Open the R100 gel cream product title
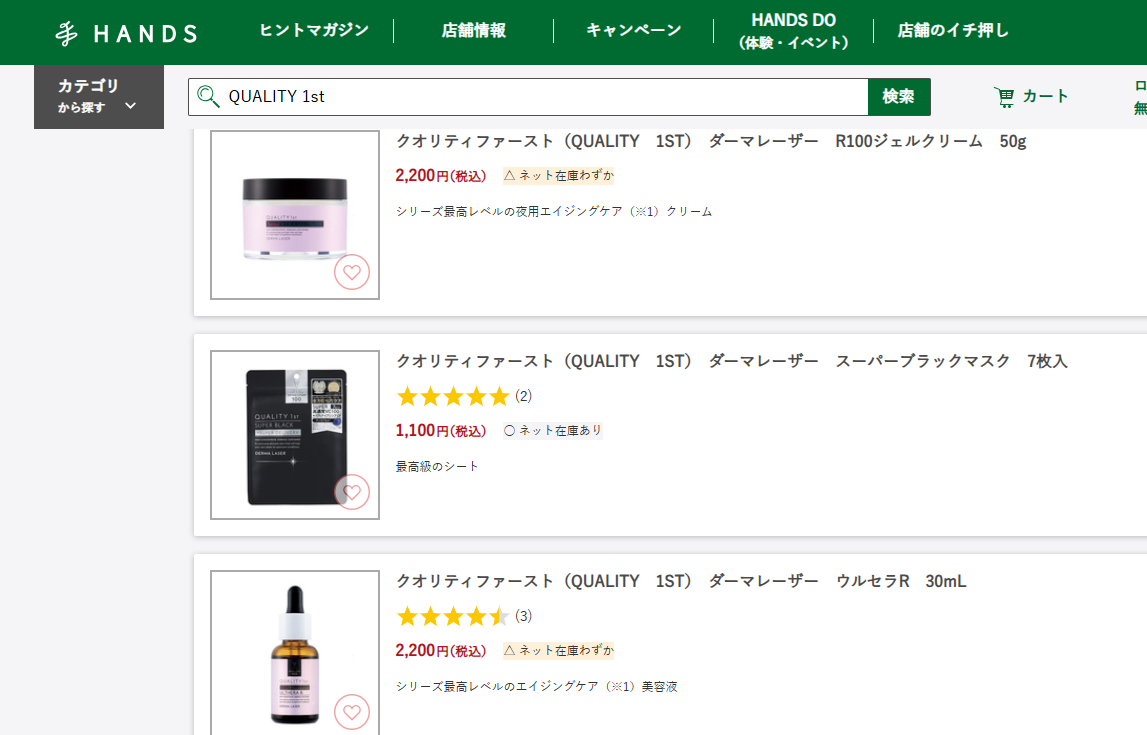Screen dimensions: 1147x735 [x=711, y=141]
